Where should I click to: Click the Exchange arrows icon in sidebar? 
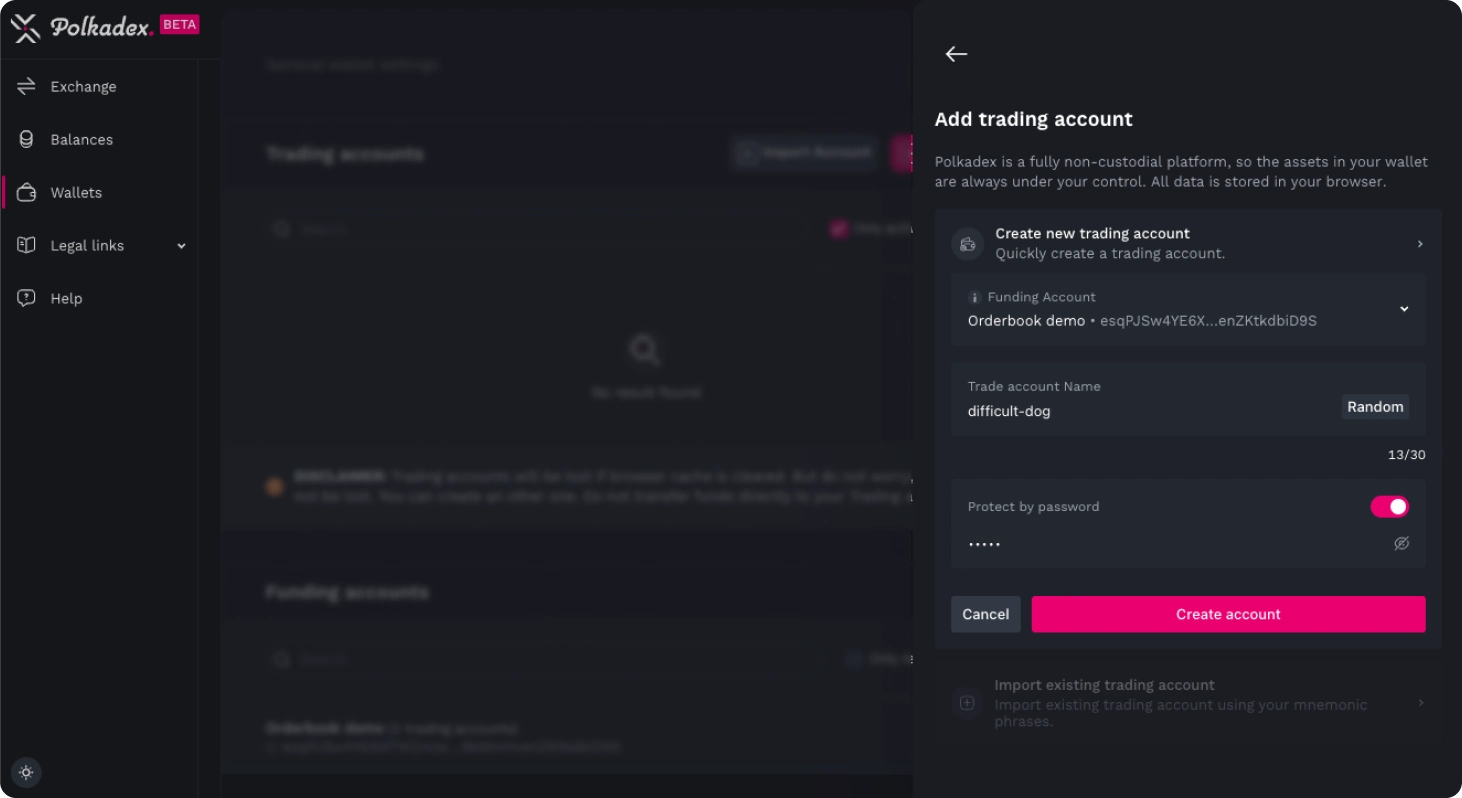click(26, 87)
